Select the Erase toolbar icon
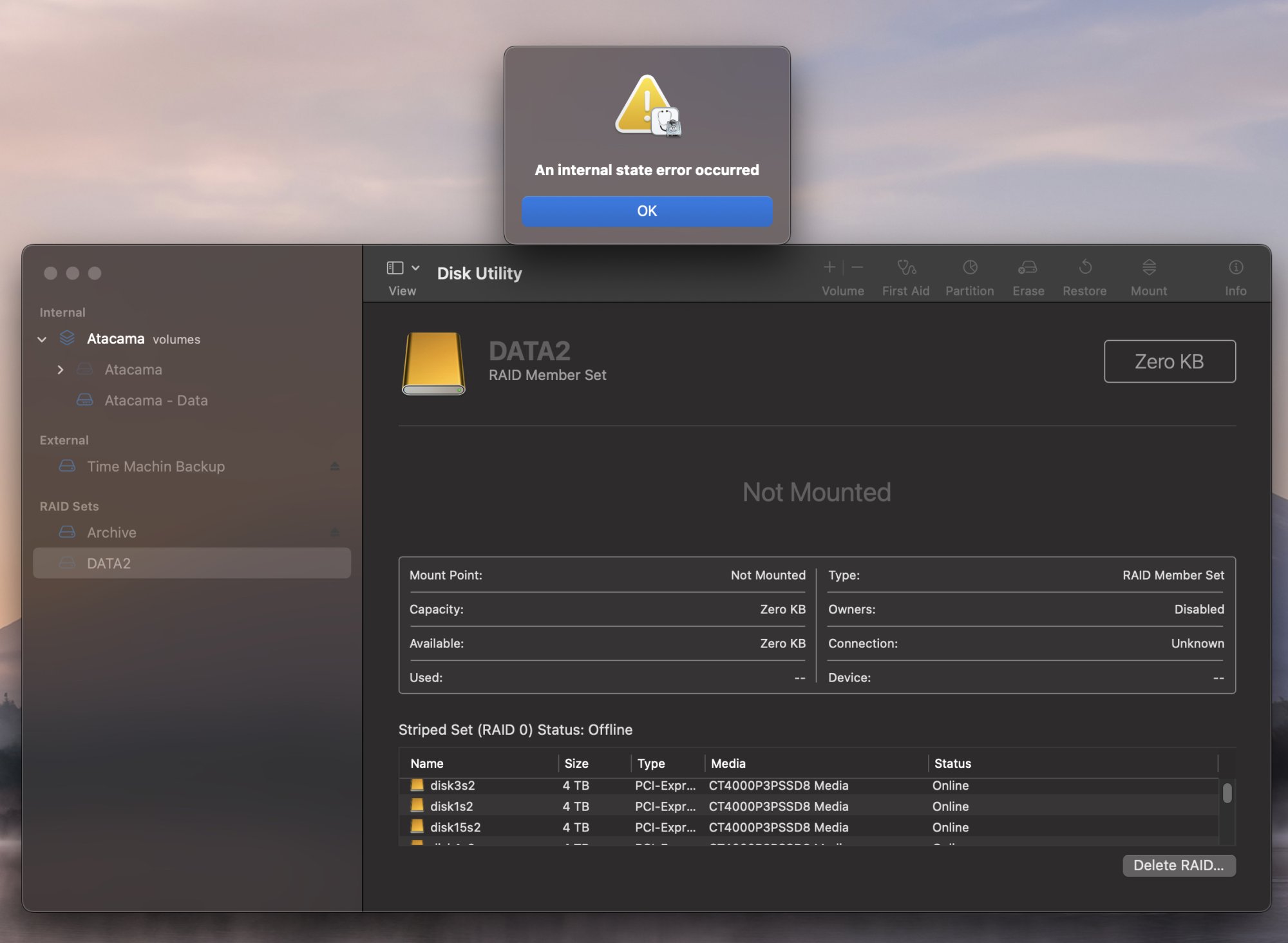1288x943 pixels. 1028,267
